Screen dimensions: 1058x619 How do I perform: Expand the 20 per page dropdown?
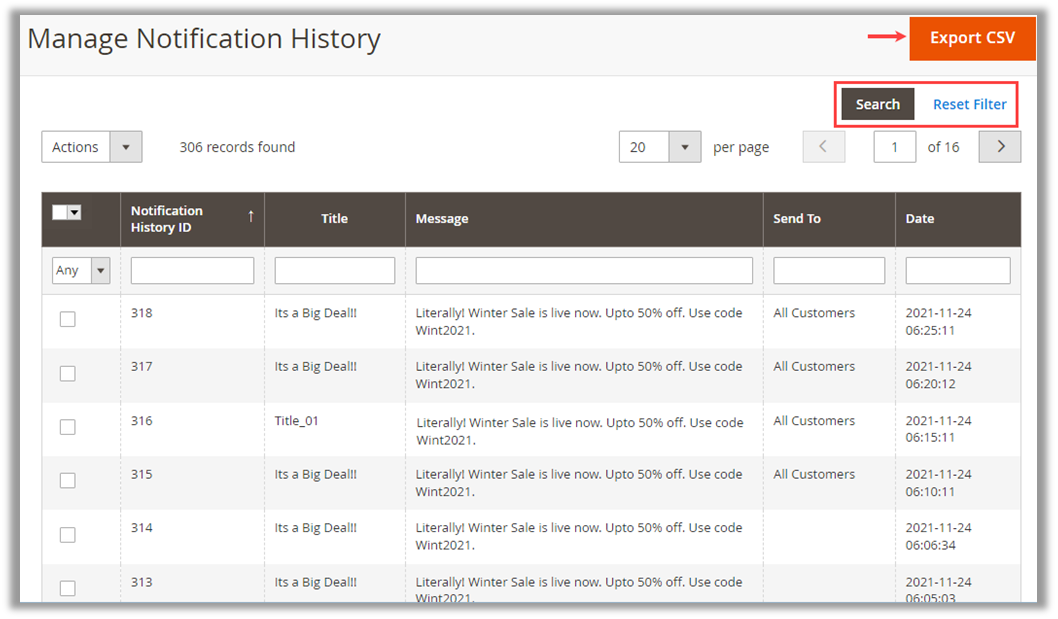click(684, 147)
